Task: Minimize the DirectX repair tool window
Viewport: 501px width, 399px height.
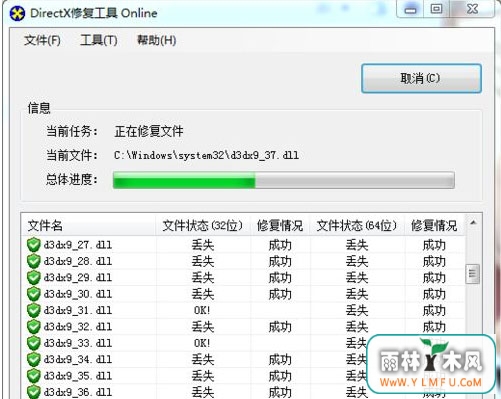Action: coord(410,9)
